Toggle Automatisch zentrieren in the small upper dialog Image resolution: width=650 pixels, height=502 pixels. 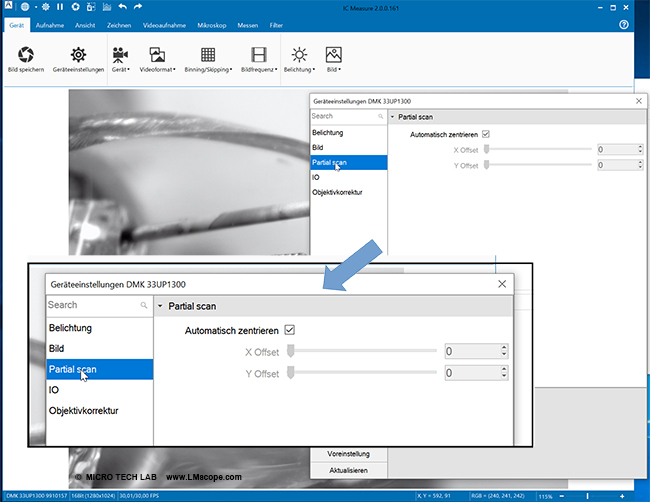(486, 134)
